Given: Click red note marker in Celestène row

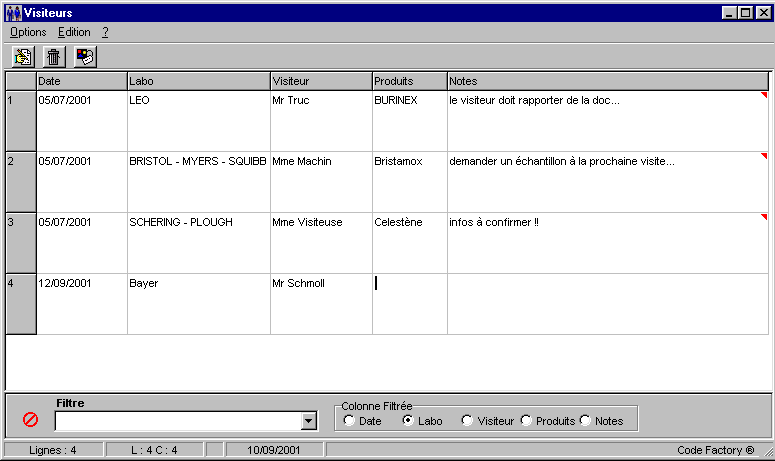Looking at the screenshot, I should [x=764, y=216].
